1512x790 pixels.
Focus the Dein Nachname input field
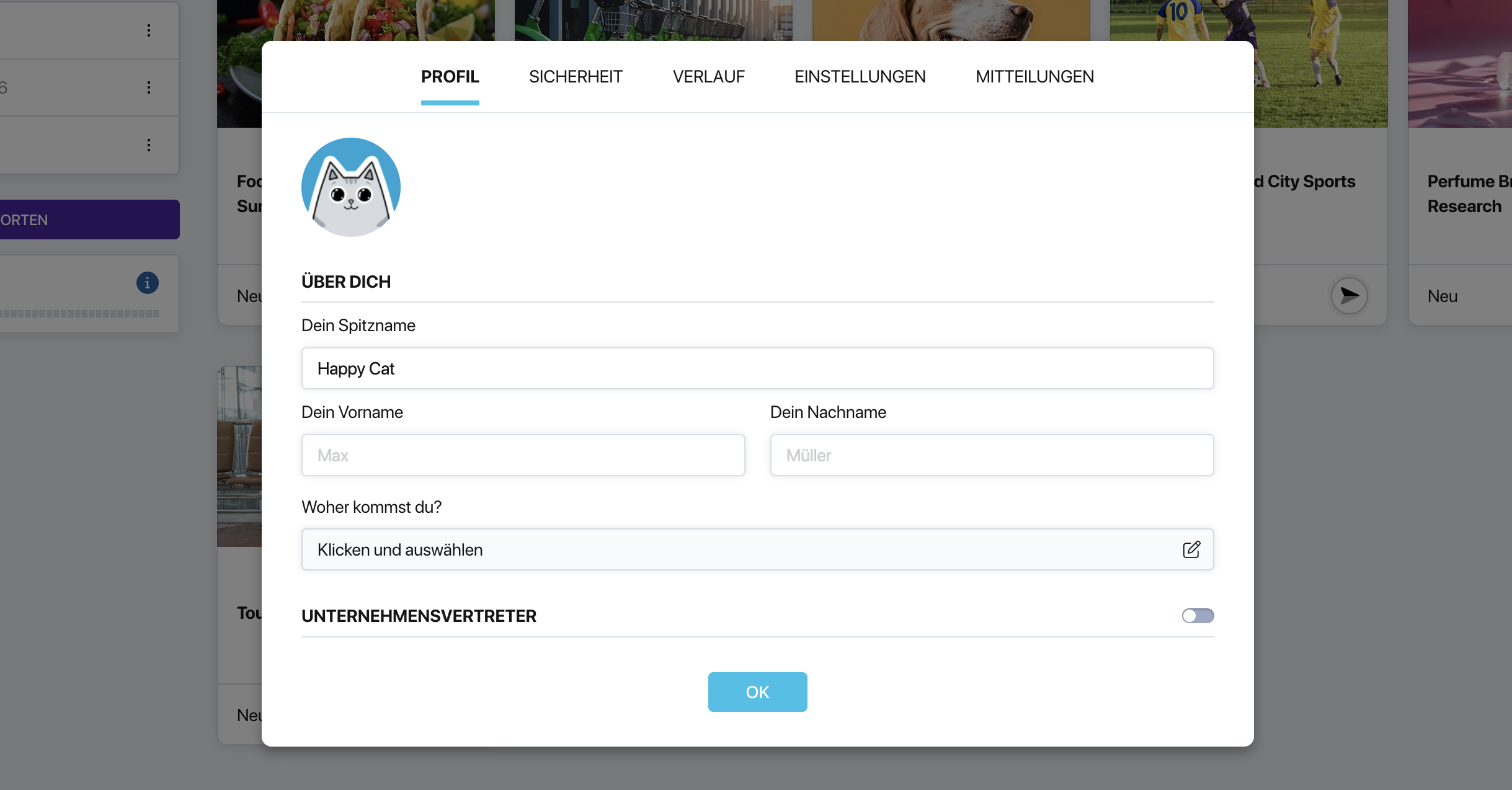tap(992, 455)
